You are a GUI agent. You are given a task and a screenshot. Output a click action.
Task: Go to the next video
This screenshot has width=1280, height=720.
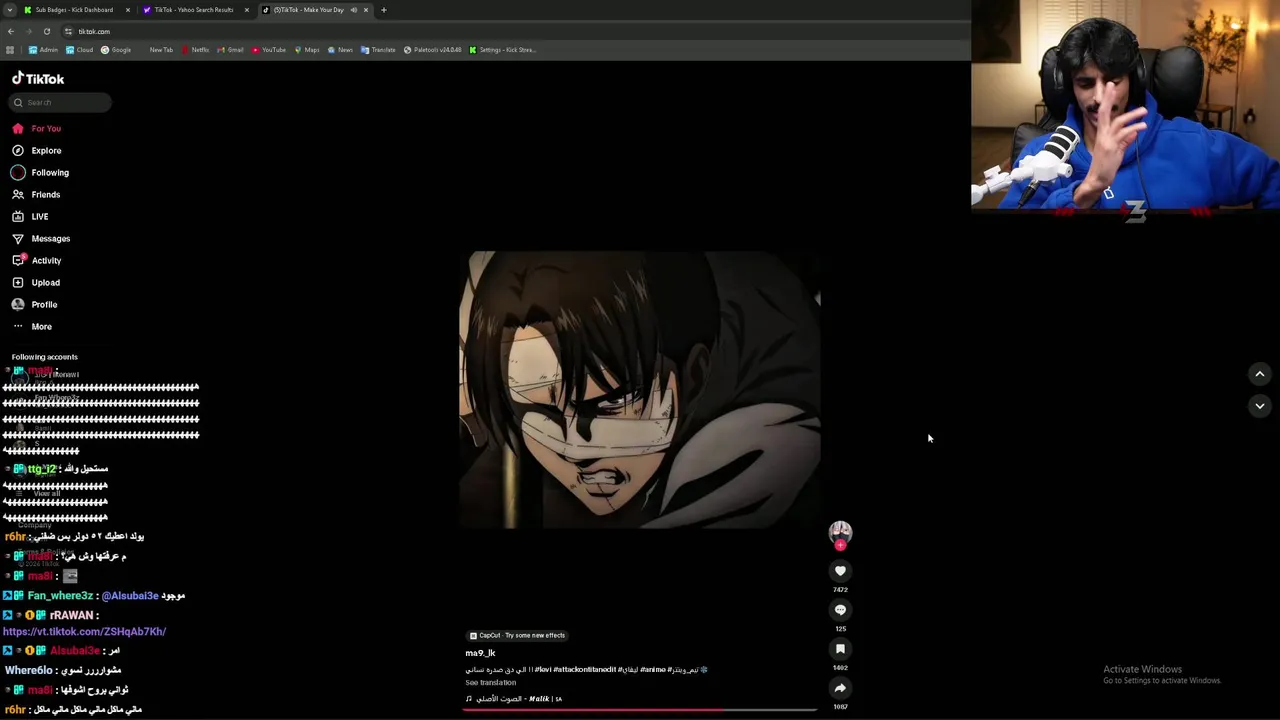pos(1260,406)
